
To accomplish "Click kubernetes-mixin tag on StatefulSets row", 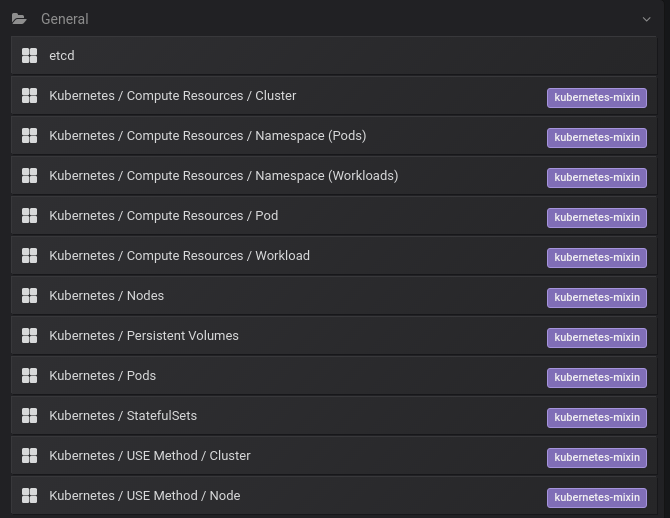I will click(596, 418).
